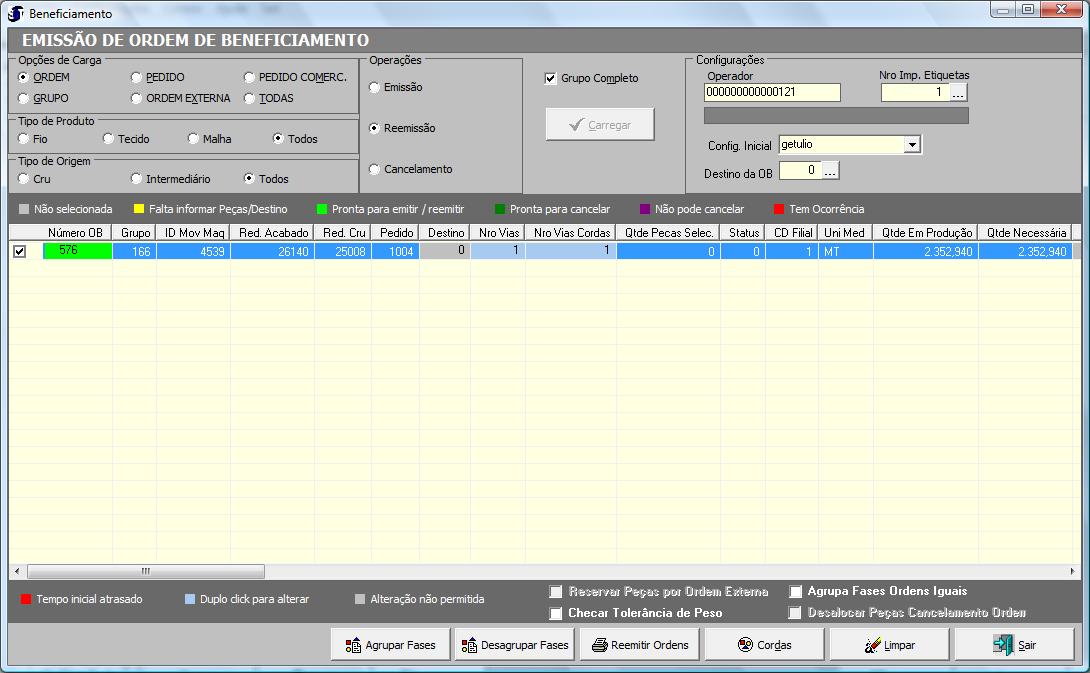Open the Nro Imp. Etiquetas ellipsis lookup
The height and width of the screenshot is (673, 1090).
pos(958,92)
